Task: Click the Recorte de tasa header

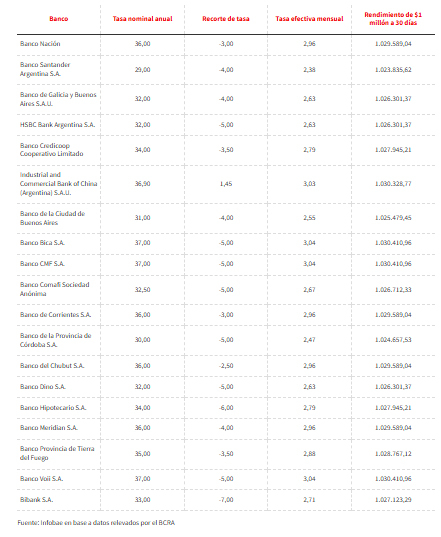Action: [x=226, y=19]
